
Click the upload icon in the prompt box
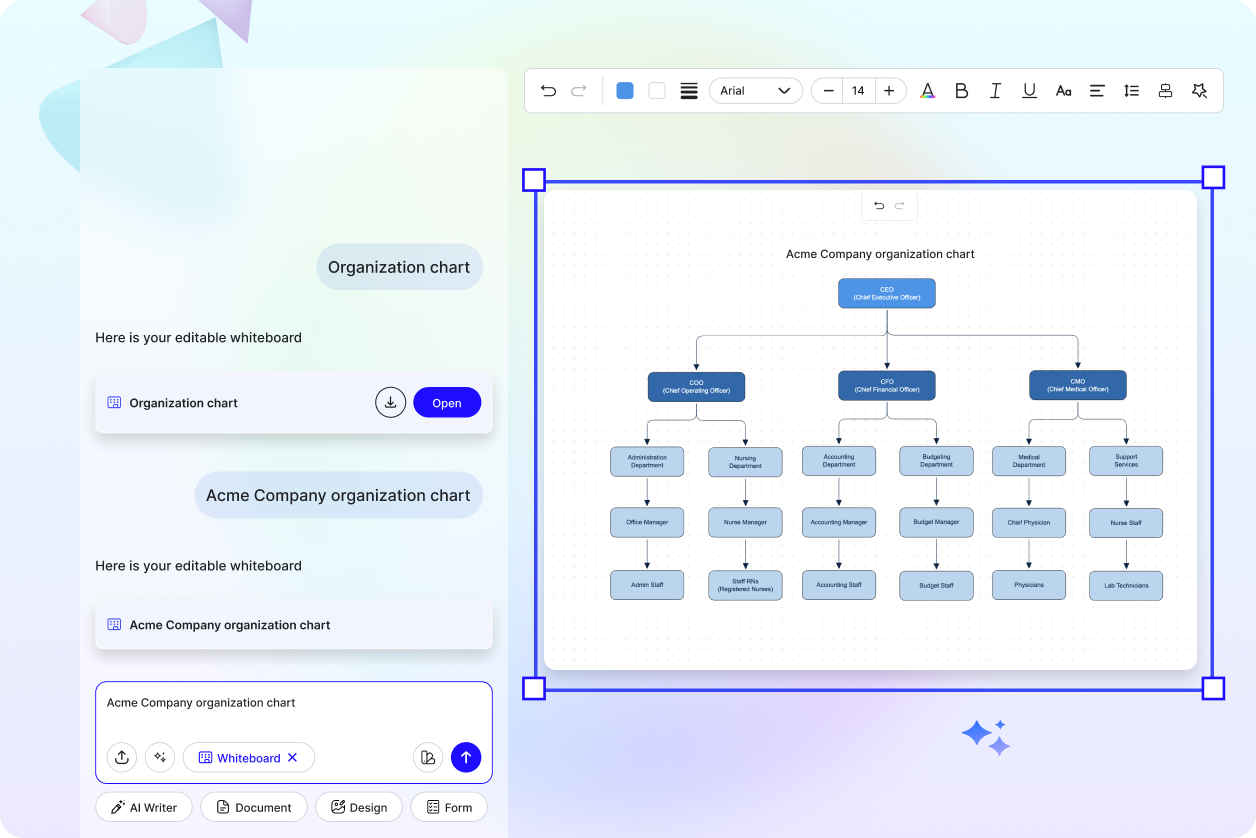122,757
